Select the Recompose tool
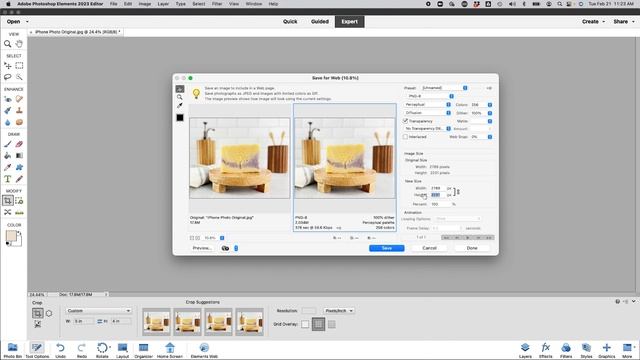Image resolution: width=640 pixels, height=360 pixels. point(19,201)
